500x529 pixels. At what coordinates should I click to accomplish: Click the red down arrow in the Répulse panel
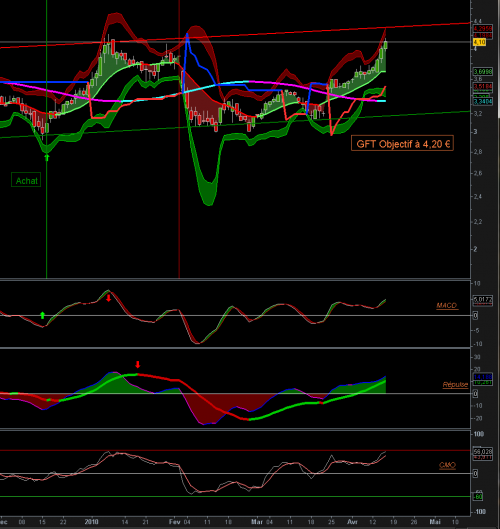click(x=138, y=364)
